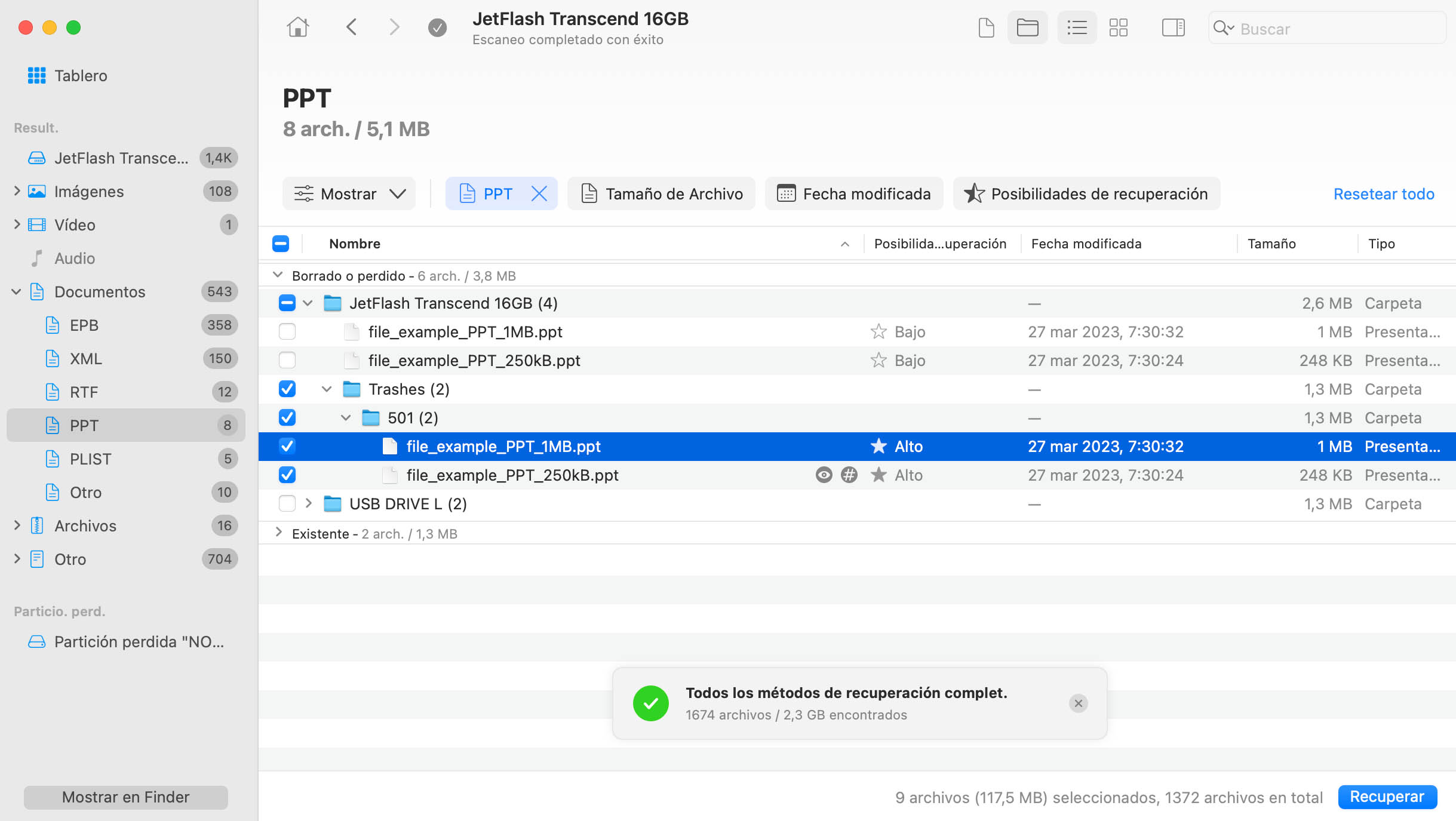Collapse Borrado o perdido group
1456x821 pixels.
277,275
